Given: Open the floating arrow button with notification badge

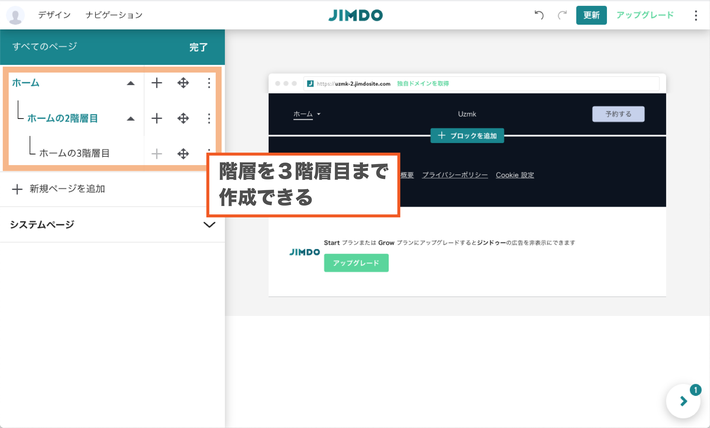Looking at the screenshot, I should click(683, 401).
